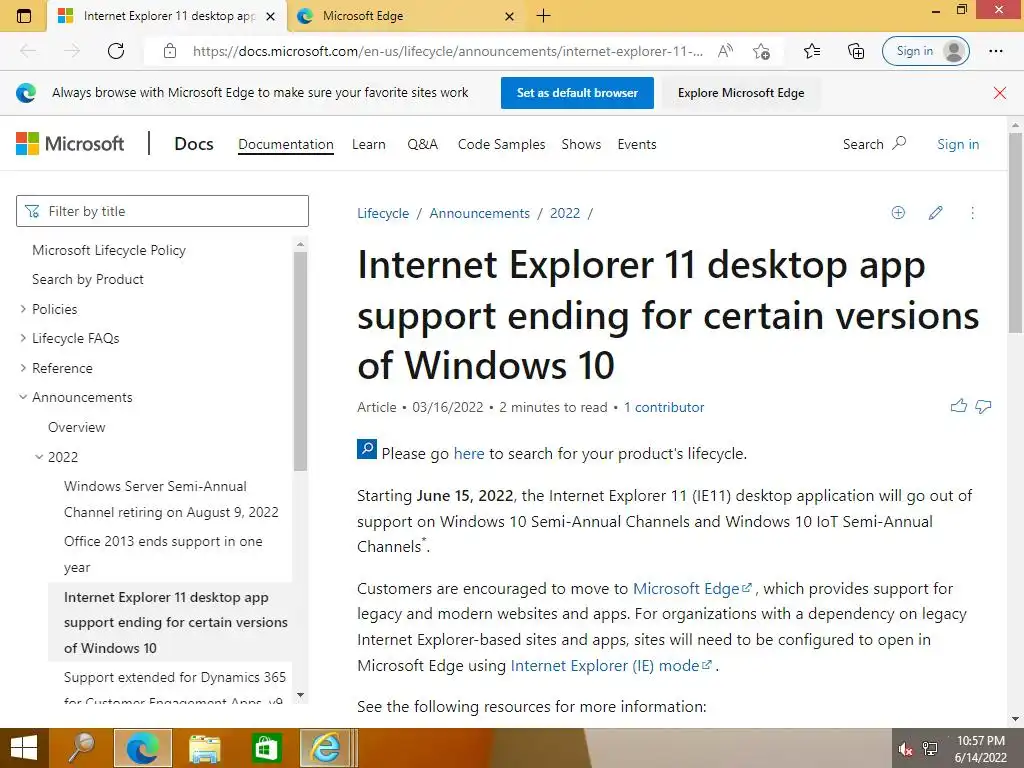The height and width of the screenshot is (768, 1024).
Task: Open Edge Settings and more menu
Action: tap(996, 51)
